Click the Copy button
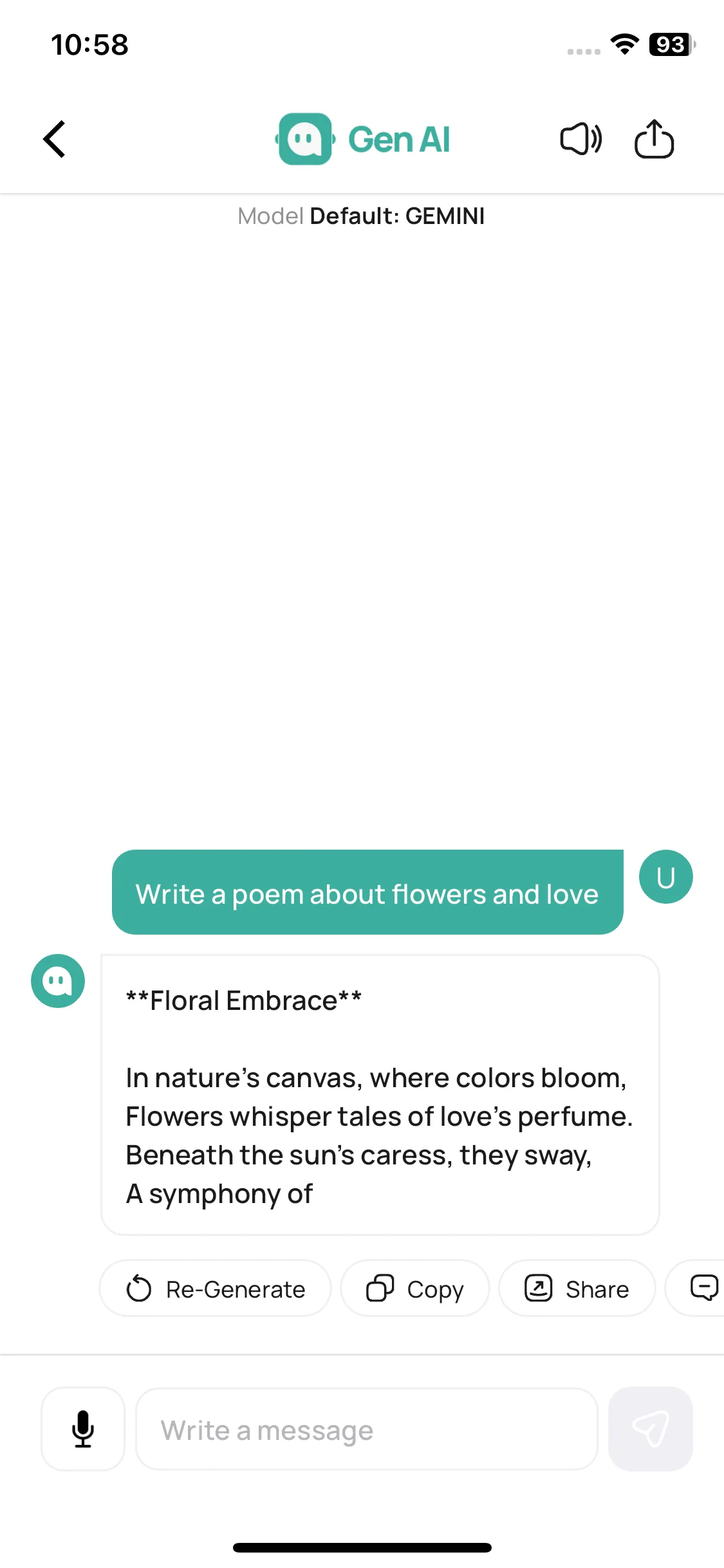This screenshot has height=1568, width=724. point(415,1289)
